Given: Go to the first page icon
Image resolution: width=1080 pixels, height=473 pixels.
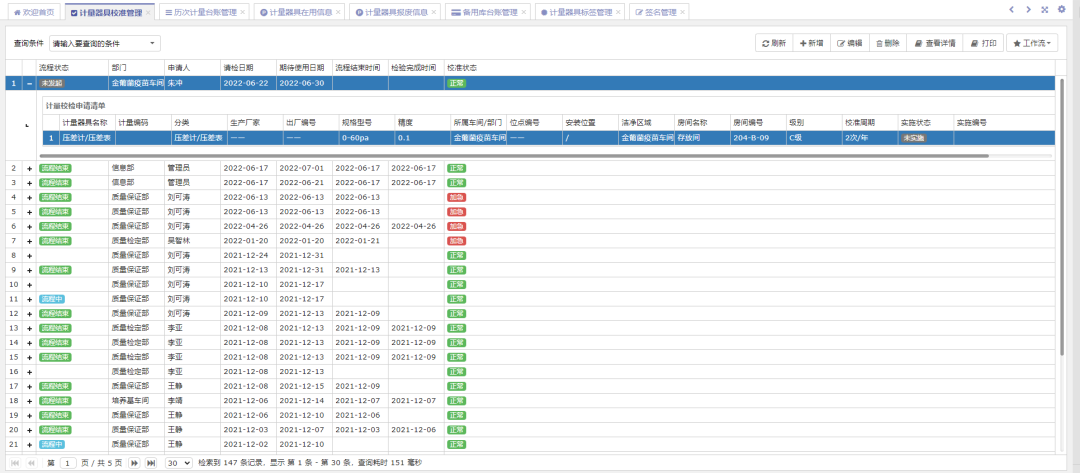Looking at the screenshot, I should coord(15,463).
